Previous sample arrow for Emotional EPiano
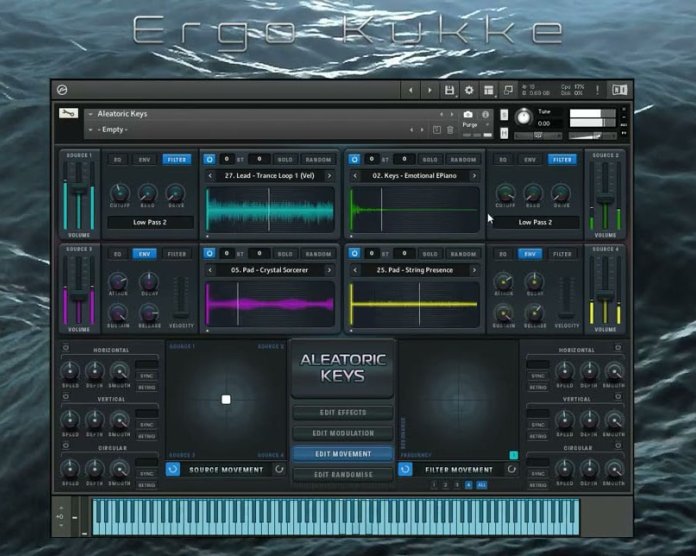The height and width of the screenshot is (556, 696). [x=355, y=176]
